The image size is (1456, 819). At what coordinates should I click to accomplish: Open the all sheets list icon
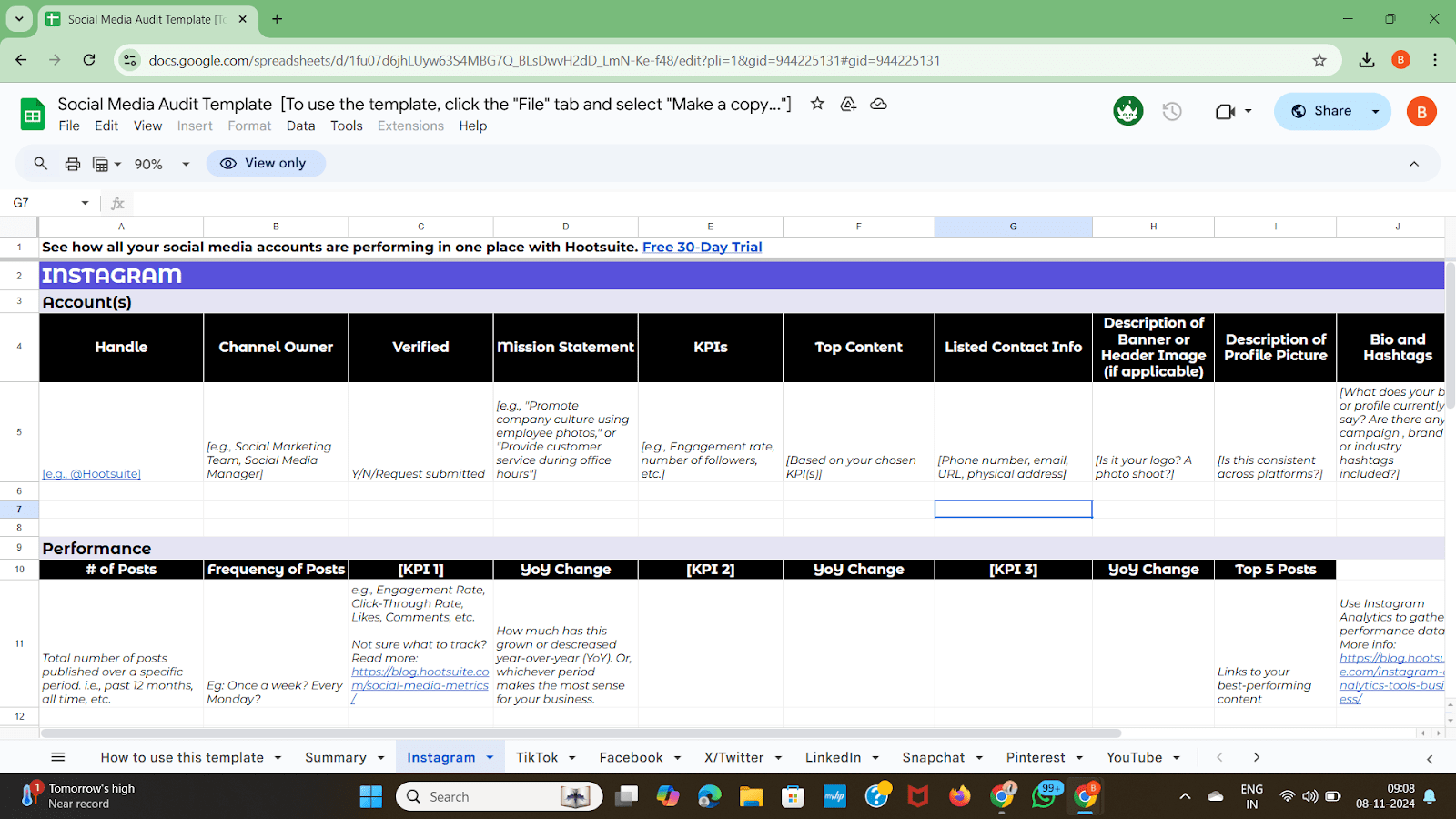point(57,756)
